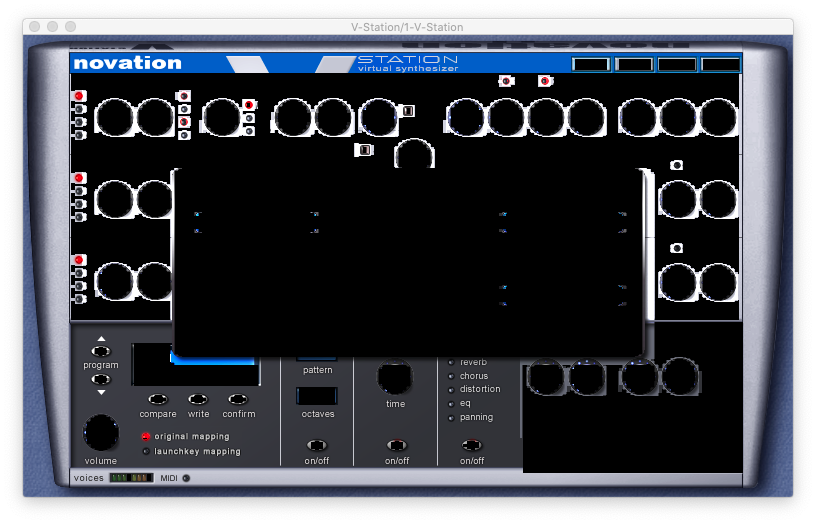Click the program up button above the program label

click(101, 351)
